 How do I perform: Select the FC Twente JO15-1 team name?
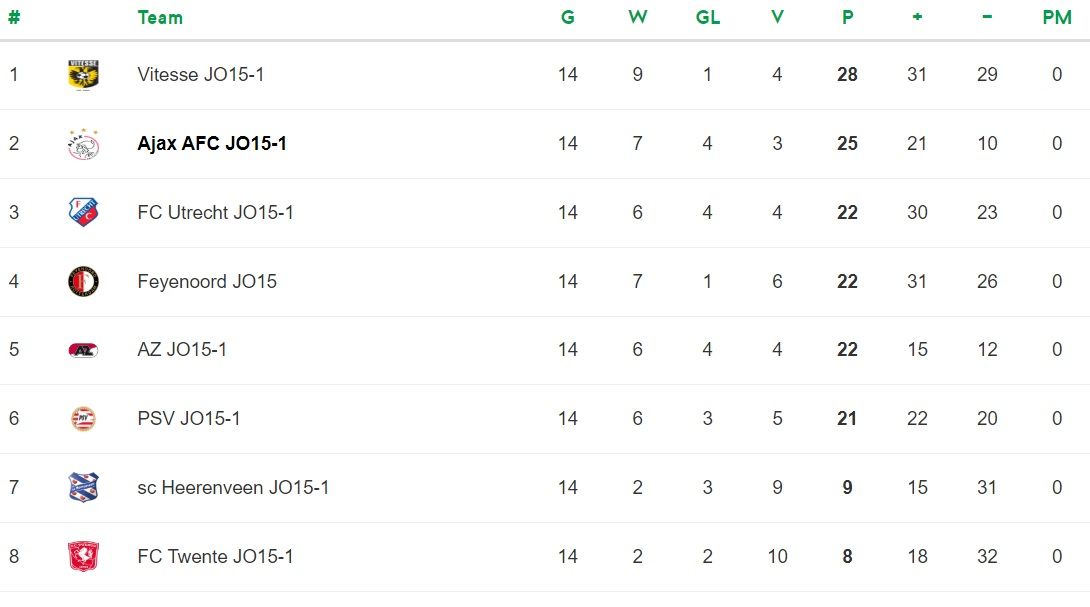pyautogui.click(x=216, y=556)
